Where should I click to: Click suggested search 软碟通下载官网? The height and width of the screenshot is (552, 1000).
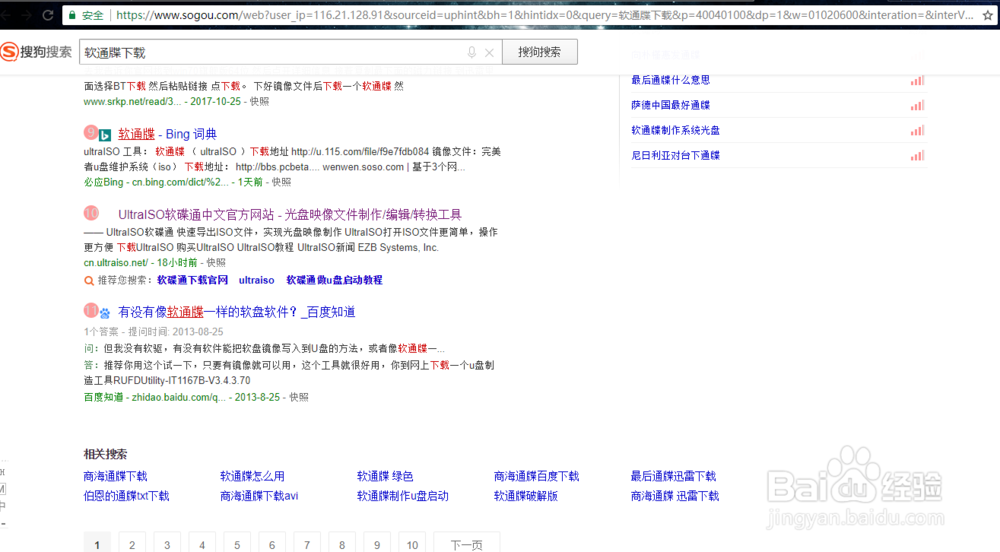tap(193, 280)
